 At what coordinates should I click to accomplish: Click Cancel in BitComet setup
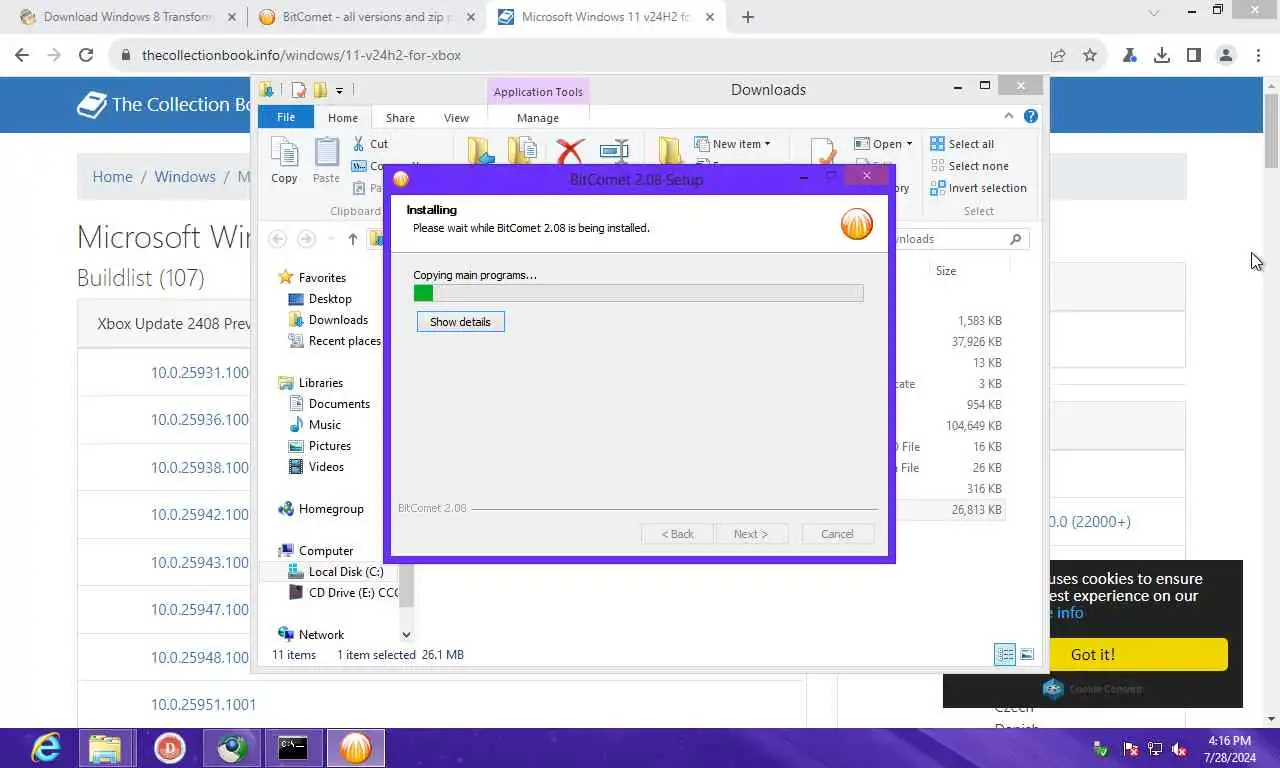pos(837,534)
